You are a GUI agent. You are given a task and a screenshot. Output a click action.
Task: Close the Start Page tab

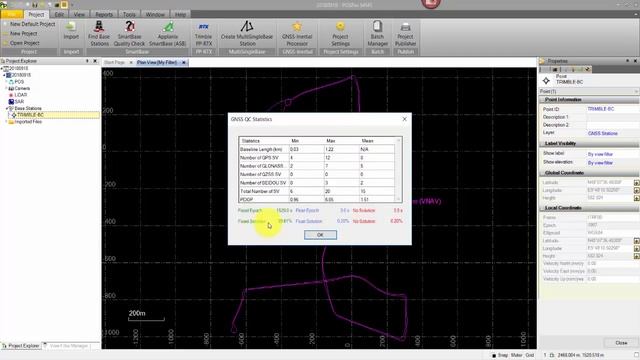pyautogui.click(x=131, y=62)
